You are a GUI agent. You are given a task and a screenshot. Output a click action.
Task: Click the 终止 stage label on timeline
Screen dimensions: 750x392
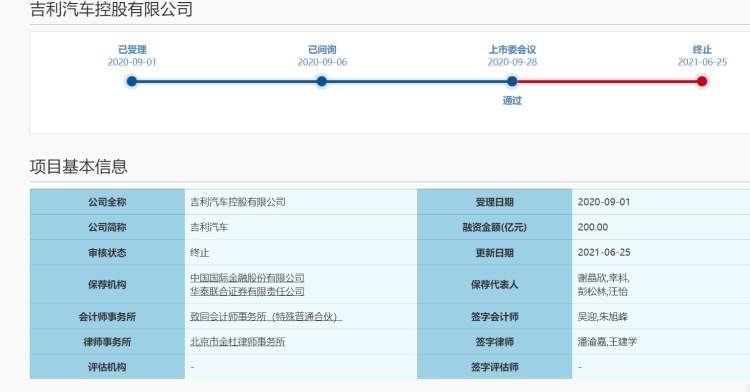point(702,49)
